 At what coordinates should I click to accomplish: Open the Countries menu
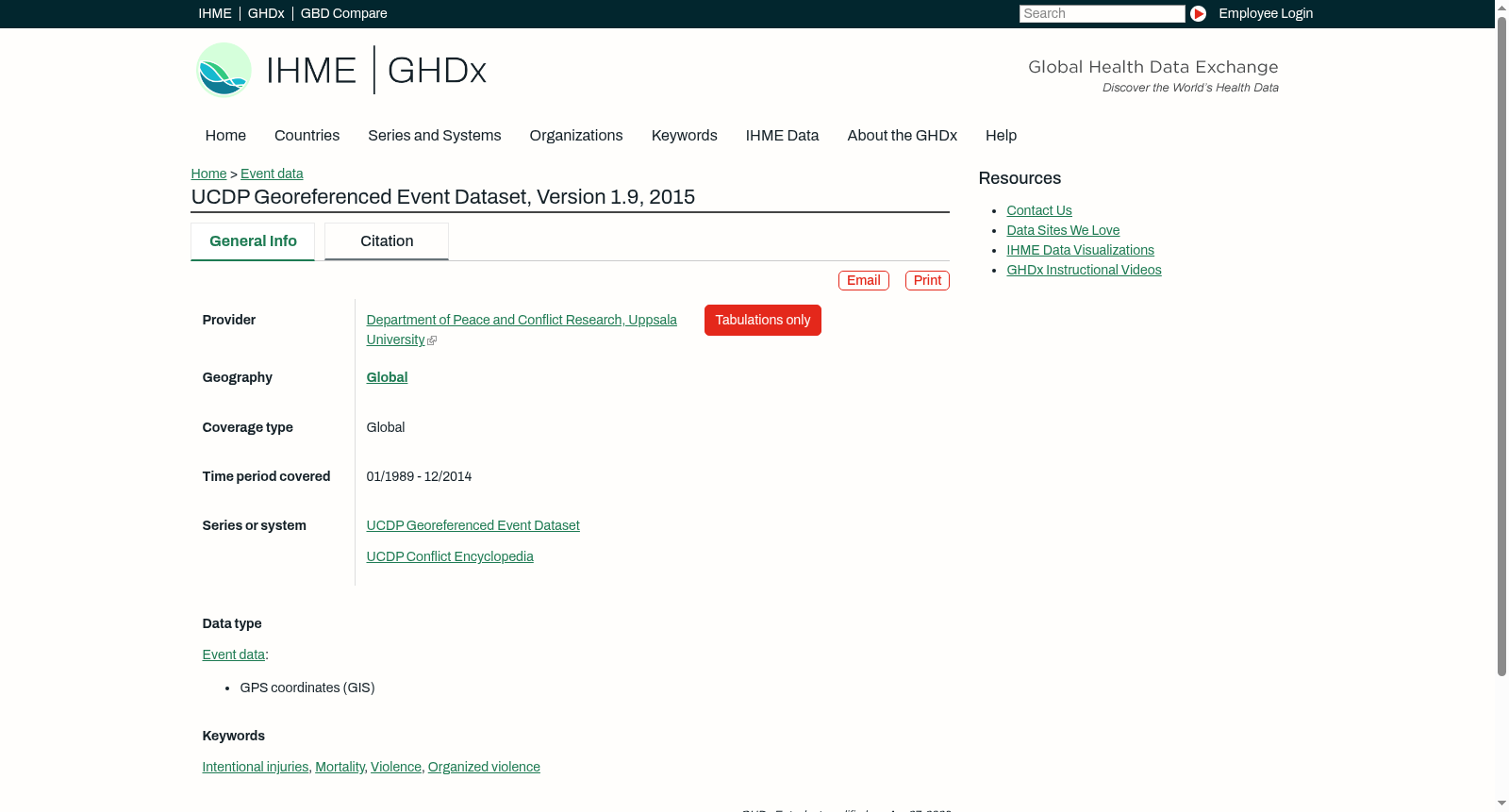point(307,136)
